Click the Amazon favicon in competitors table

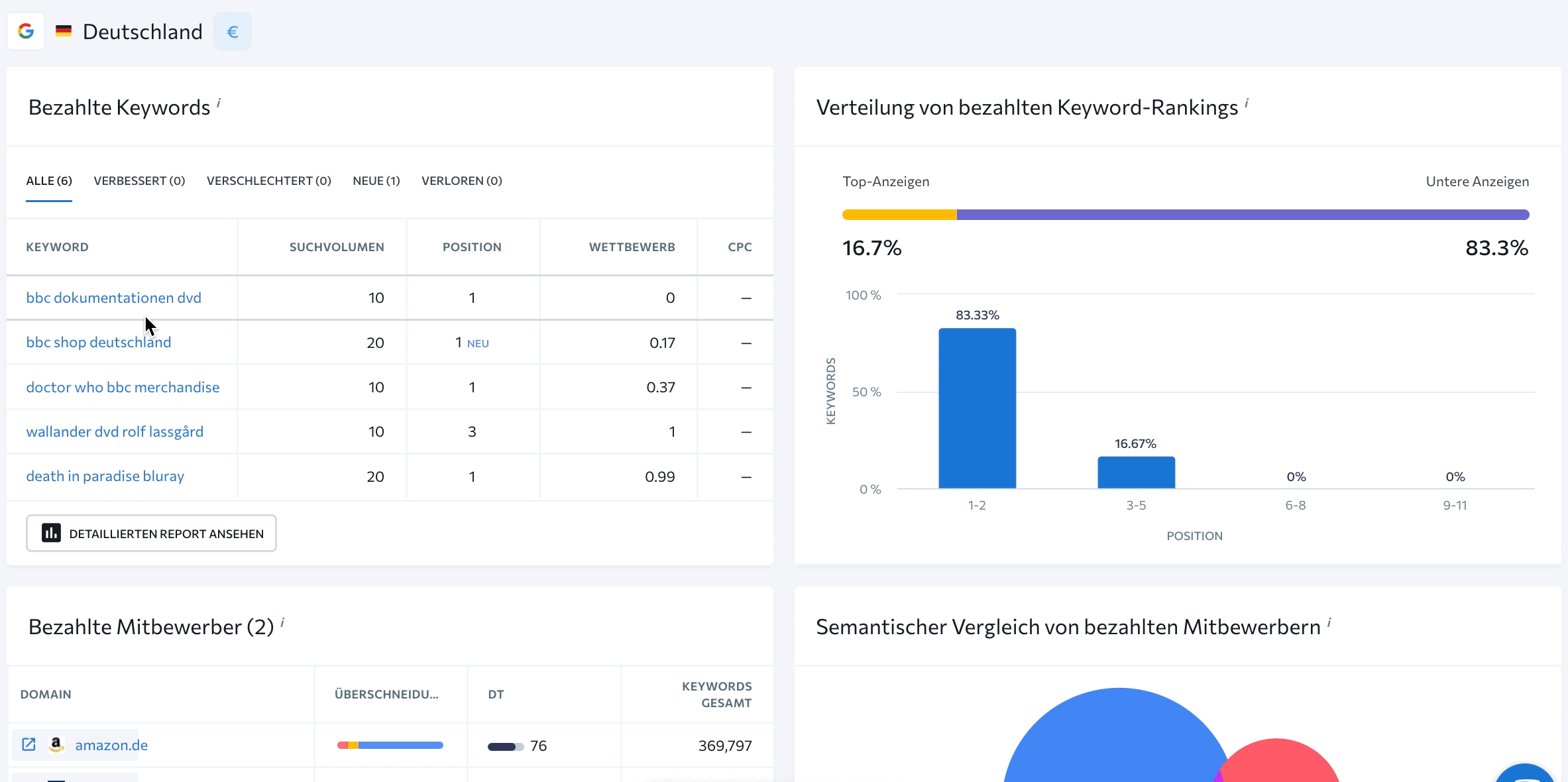(56, 744)
